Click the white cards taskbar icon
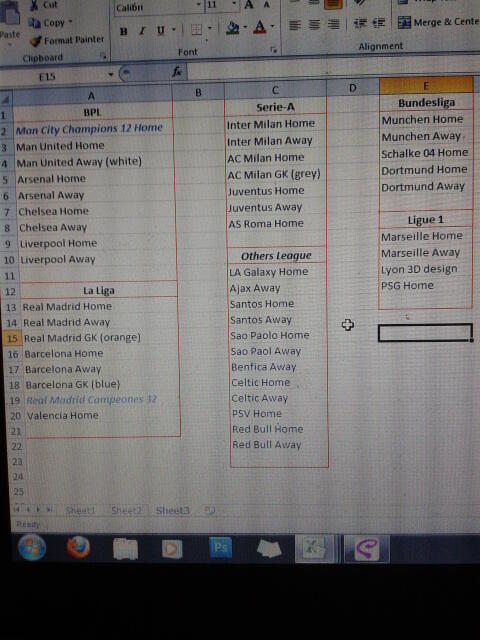The height and width of the screenshot is (640, 480). point(269,549)
